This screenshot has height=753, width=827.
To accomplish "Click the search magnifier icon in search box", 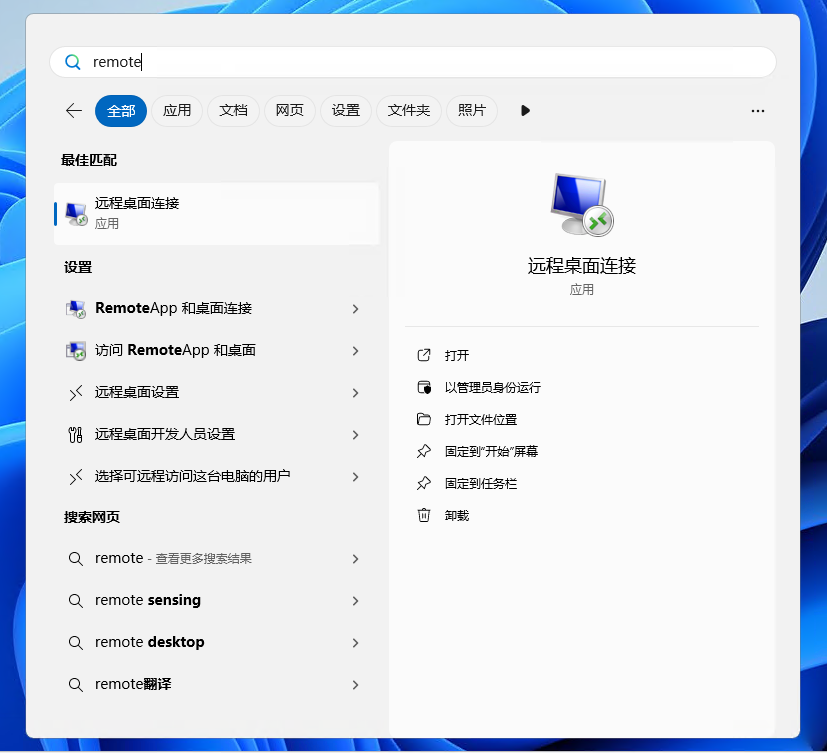I will 72,62.
